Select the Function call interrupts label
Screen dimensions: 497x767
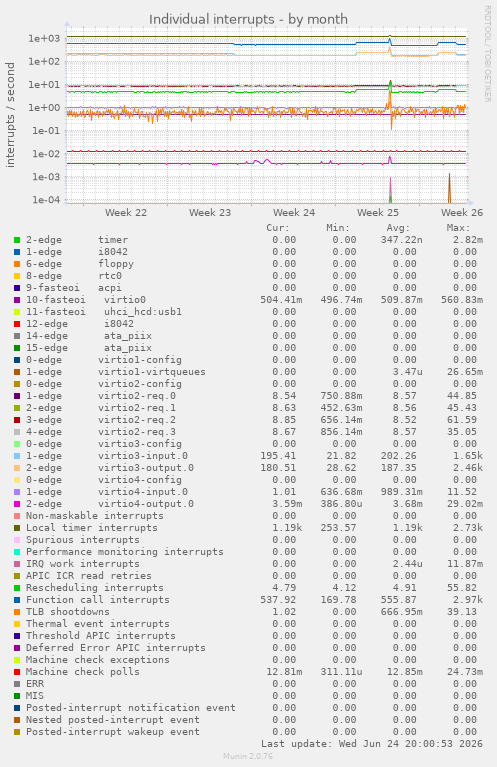(97, 600)
